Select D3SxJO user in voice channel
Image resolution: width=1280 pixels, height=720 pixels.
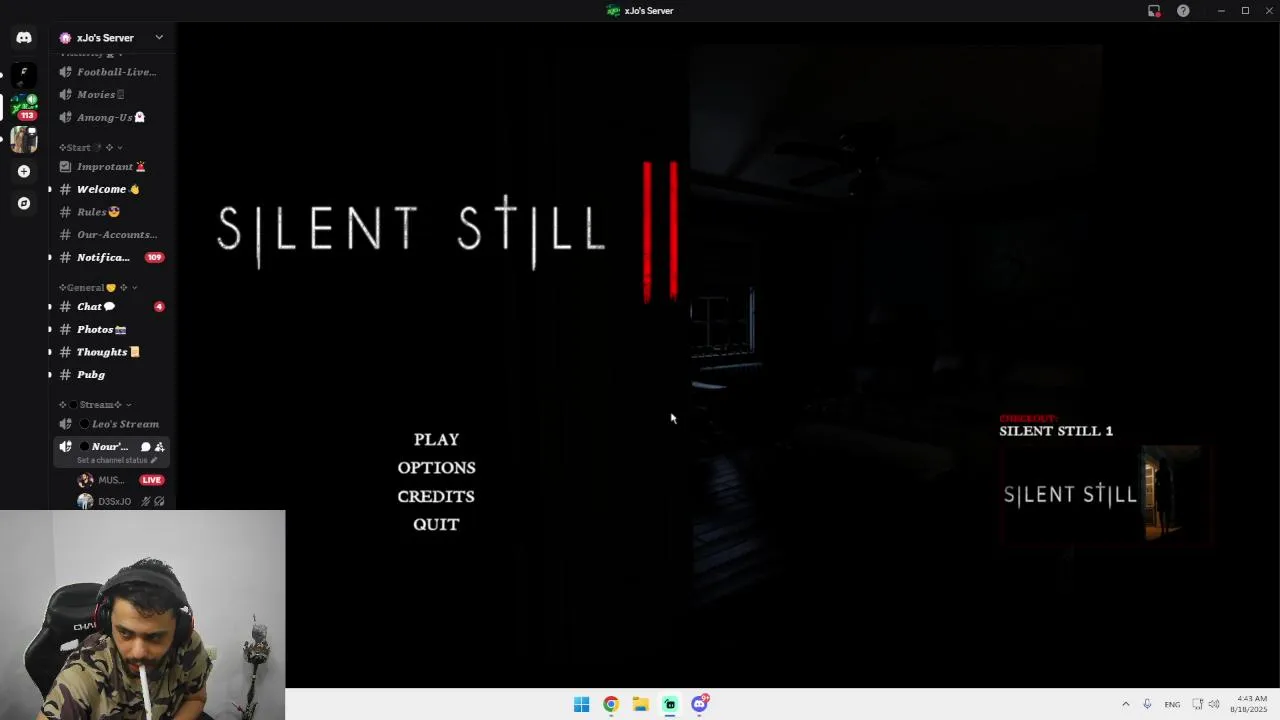[x=120, y=501]
